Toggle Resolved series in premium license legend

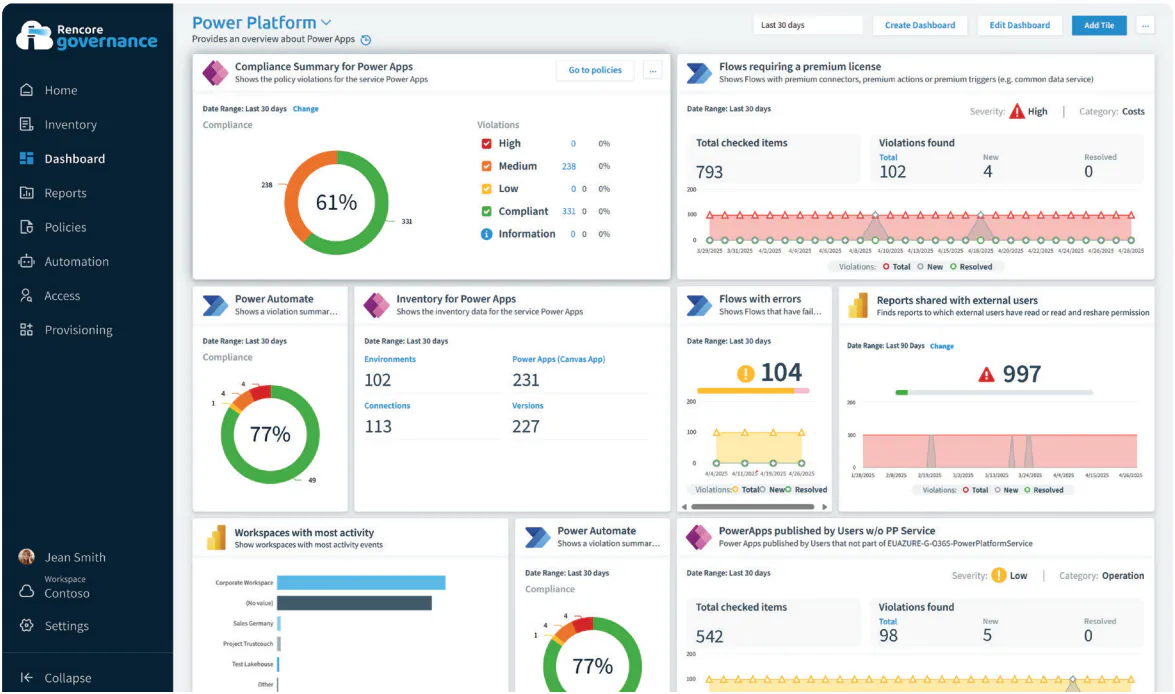[x=971, y=267]
